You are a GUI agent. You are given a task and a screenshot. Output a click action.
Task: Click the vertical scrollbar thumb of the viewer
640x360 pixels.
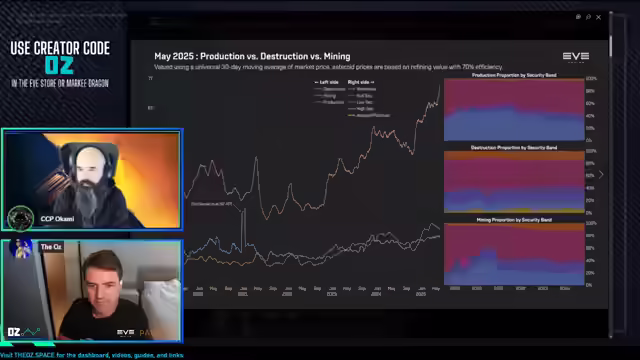[611, 46]
